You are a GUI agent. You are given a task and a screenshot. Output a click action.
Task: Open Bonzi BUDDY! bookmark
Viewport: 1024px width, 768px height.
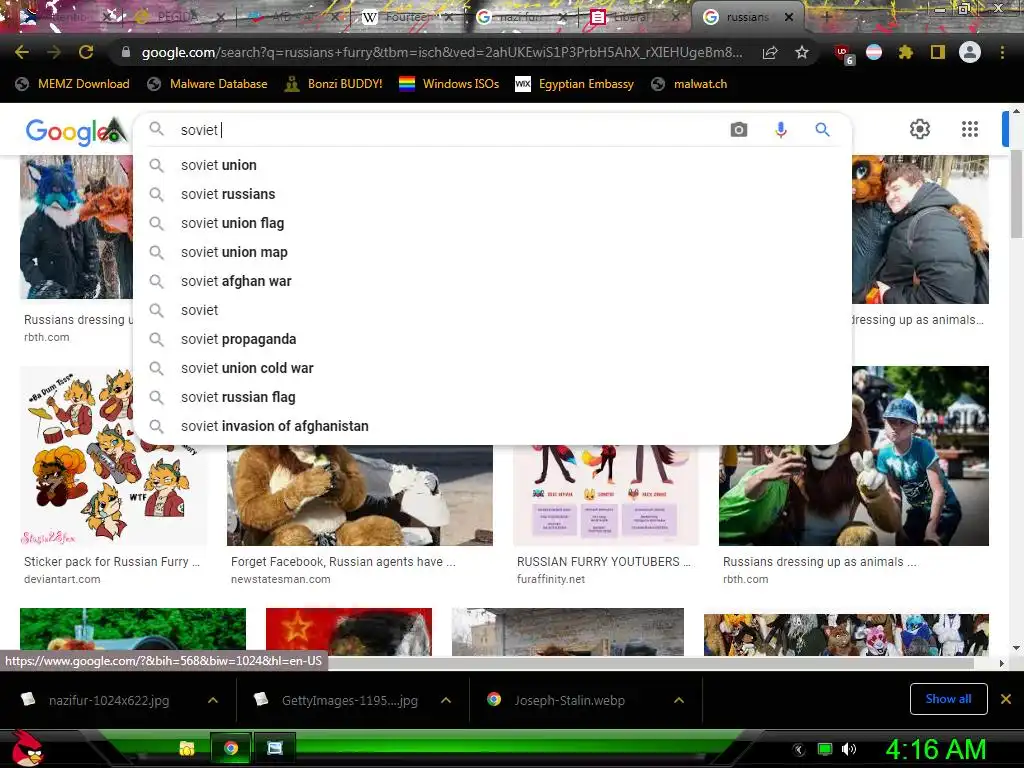pos(333,84)
